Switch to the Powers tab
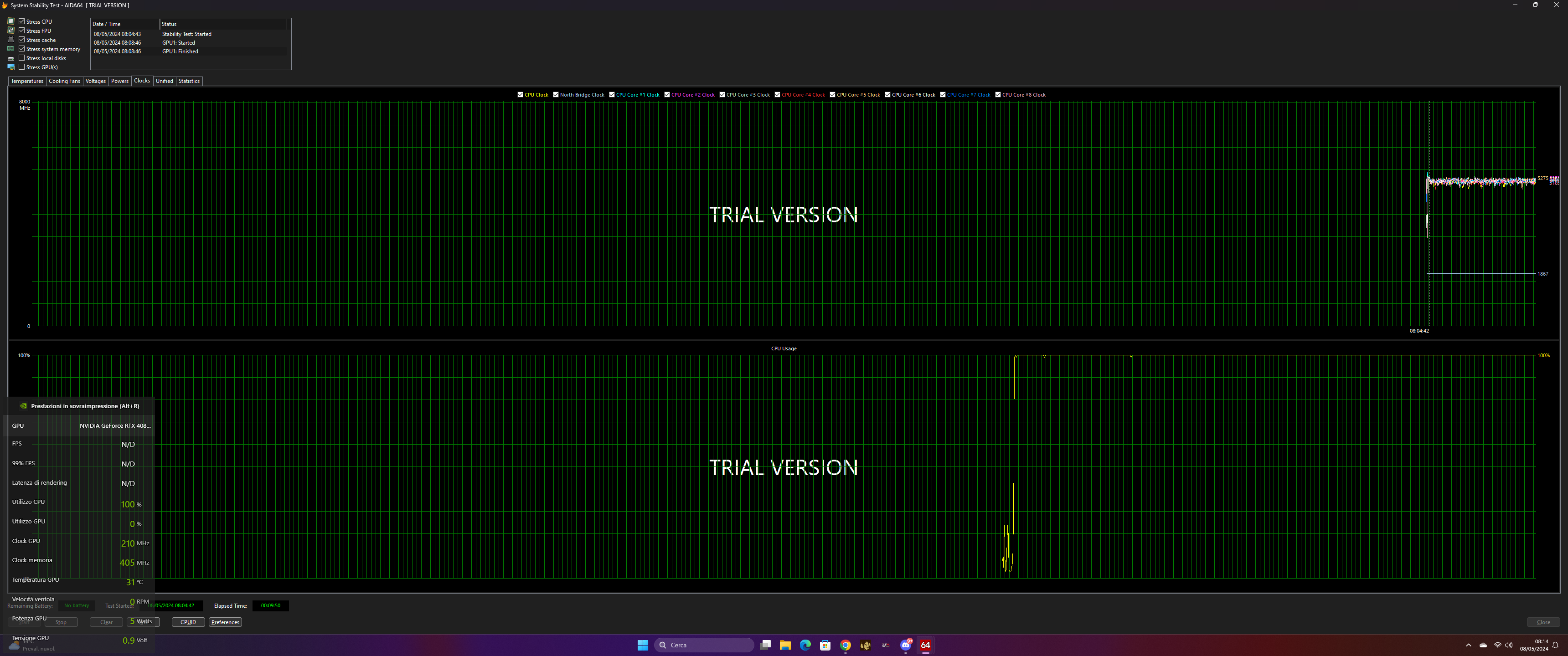The image size is (1568, 656). click(x=120, y=81)
